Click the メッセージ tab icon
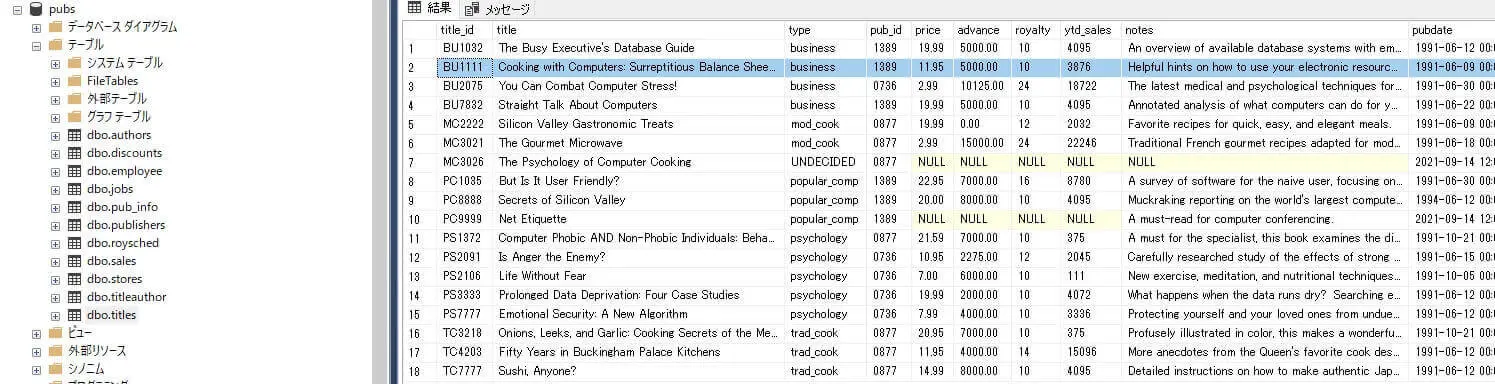The height and width of the screenshot is (384, 1495). click(472, 9)
